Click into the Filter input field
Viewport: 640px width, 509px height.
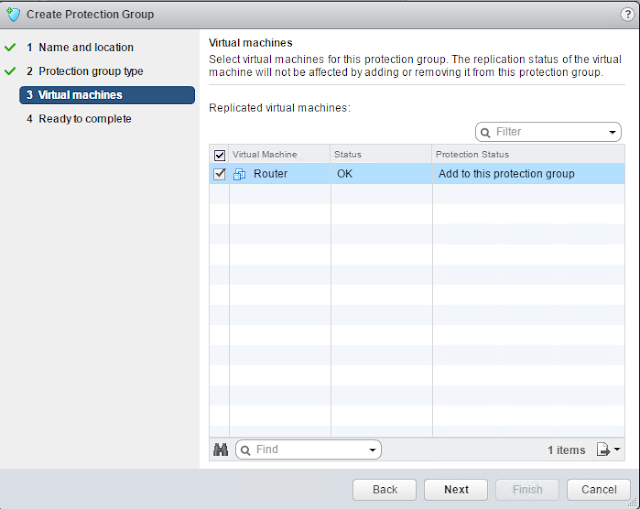click(x=548, y=132)
